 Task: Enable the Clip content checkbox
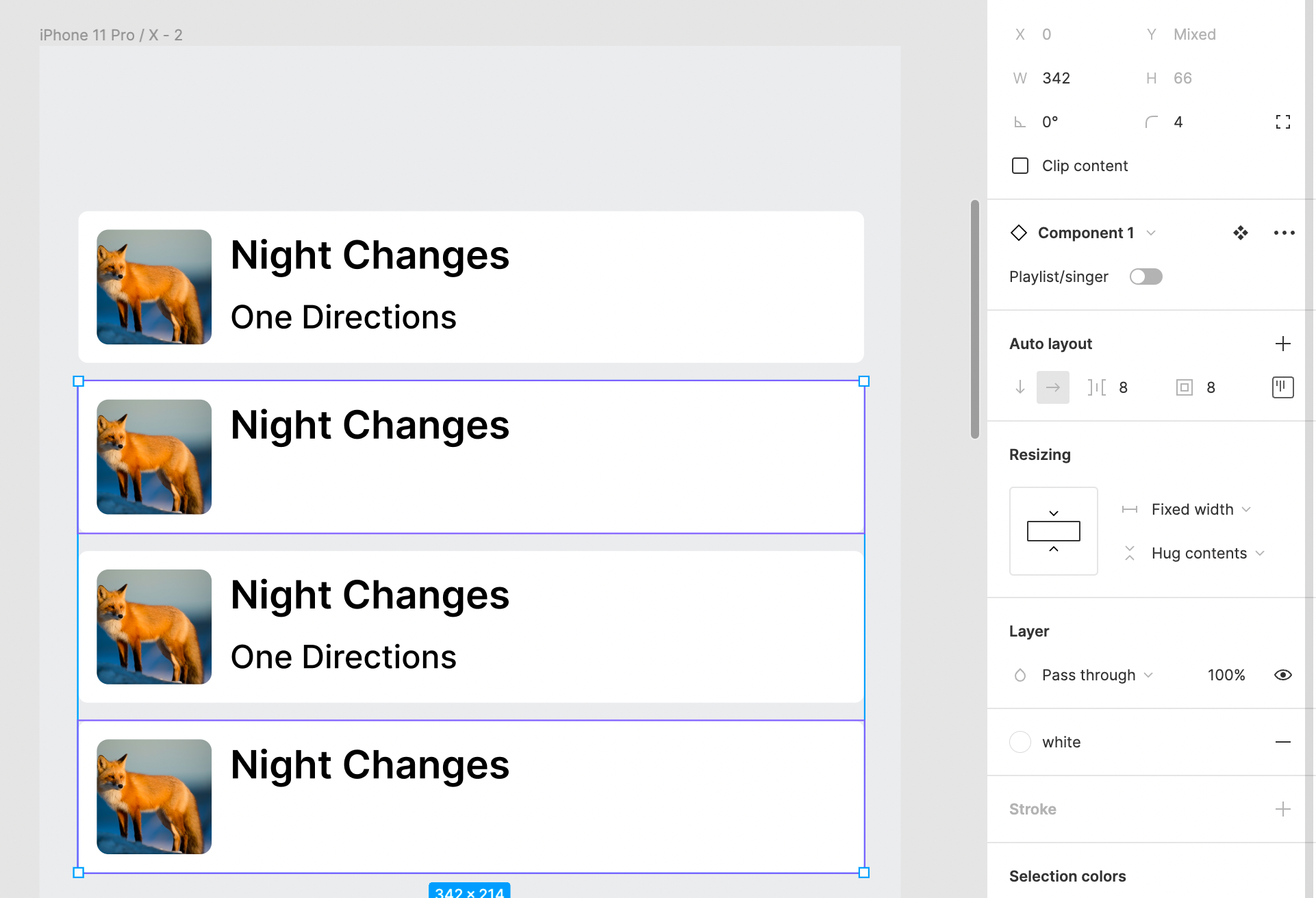pos(1020,166)
